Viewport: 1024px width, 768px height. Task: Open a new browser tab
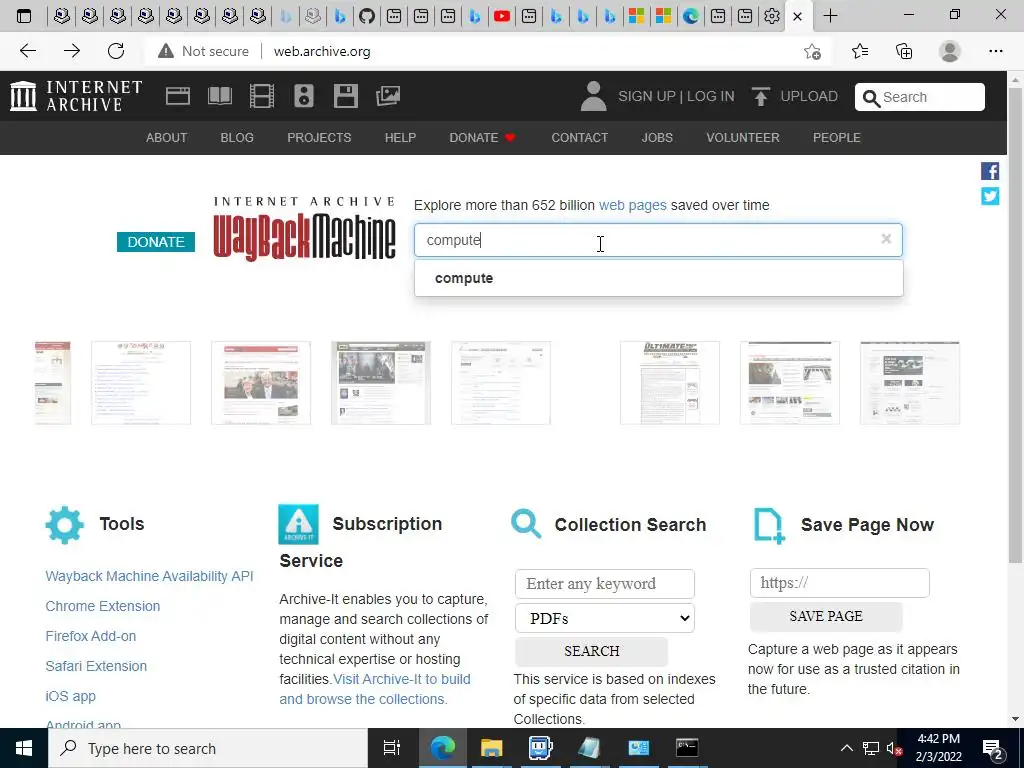[x=830, y=16]
